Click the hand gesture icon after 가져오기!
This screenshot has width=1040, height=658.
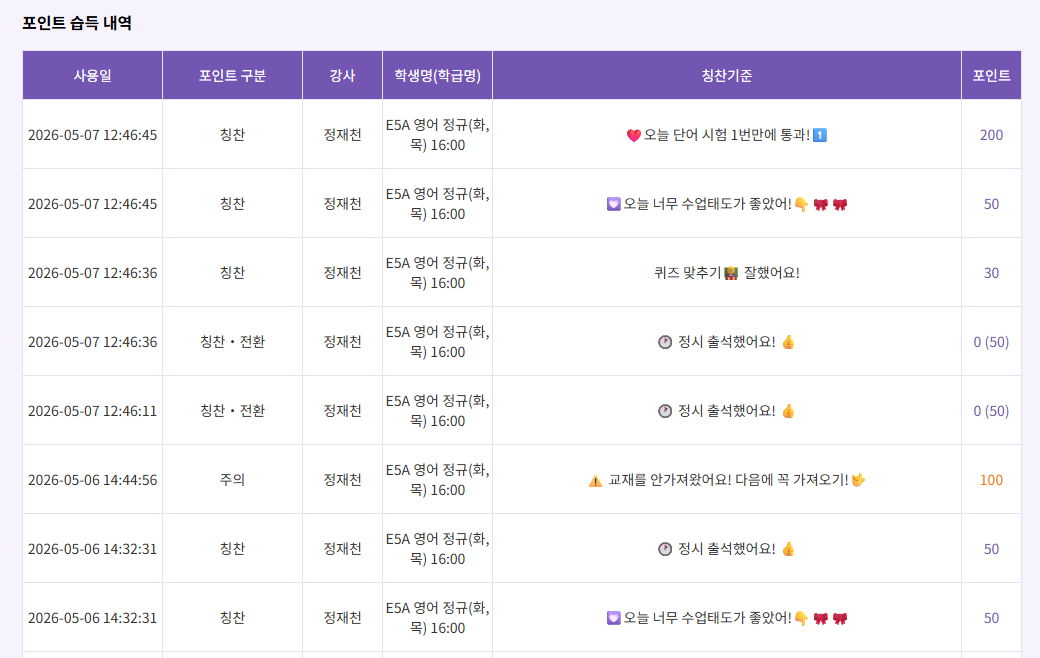point(858,480)
